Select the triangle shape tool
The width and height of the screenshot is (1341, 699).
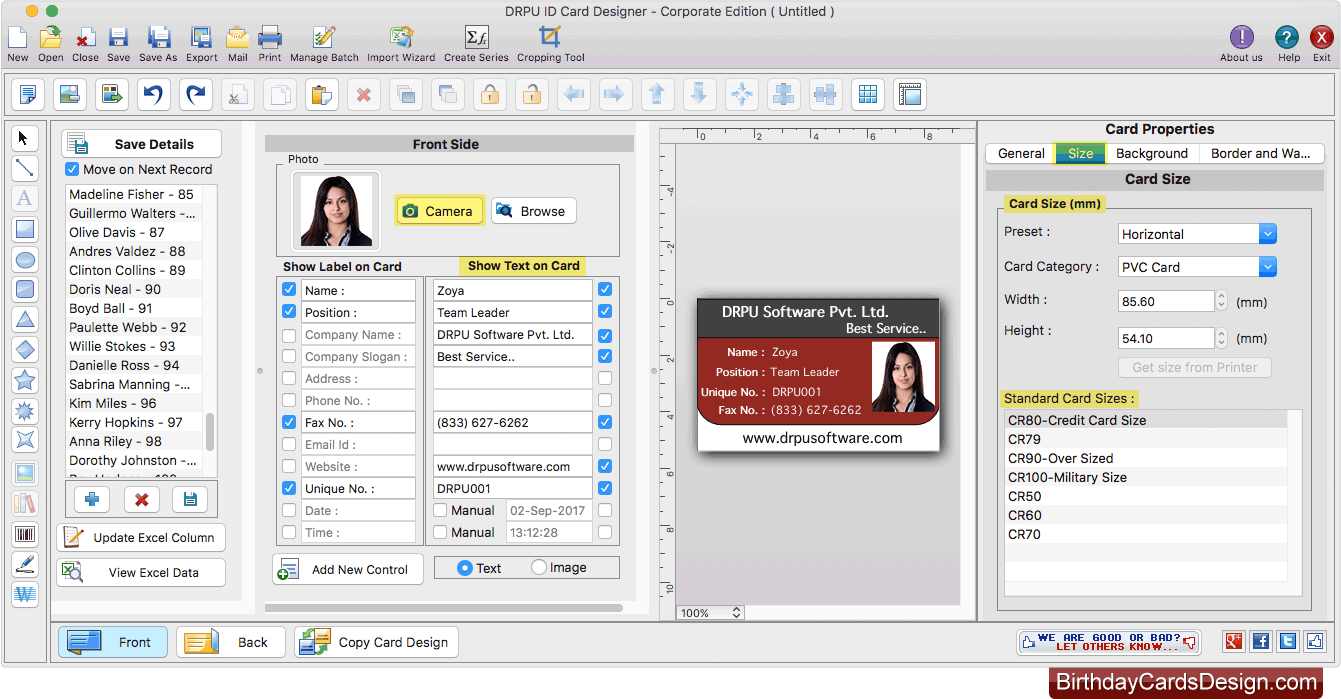[25, 319]
